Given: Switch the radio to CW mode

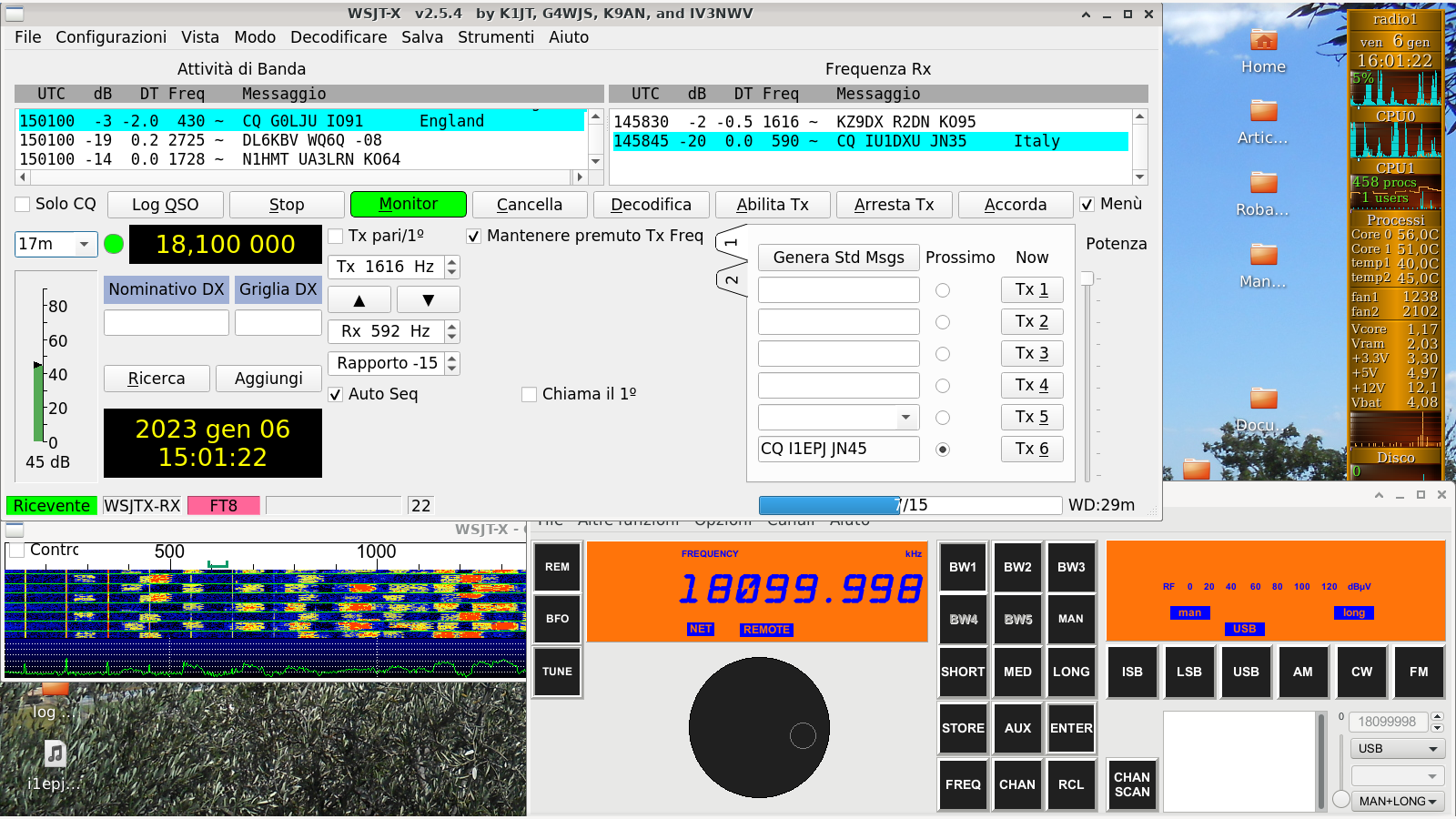Looking at the screenshot, I should tap(1361, 672).
